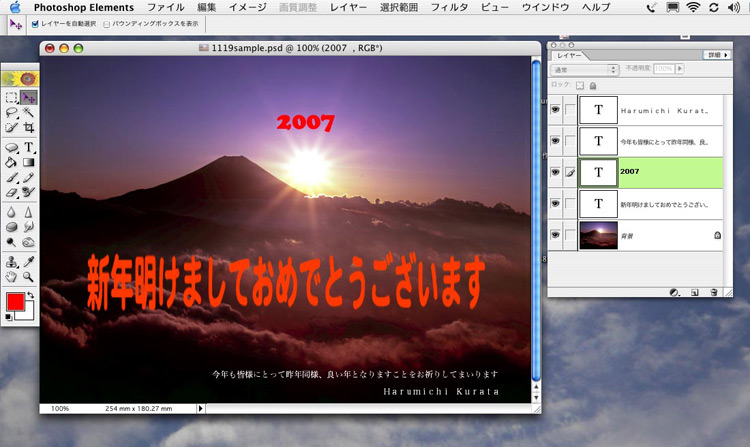Image resolution: width=750 pixels, height=447 pixels.
Task: Select the Type (T) tool in toolbox
Action: [x=29, y=147]
